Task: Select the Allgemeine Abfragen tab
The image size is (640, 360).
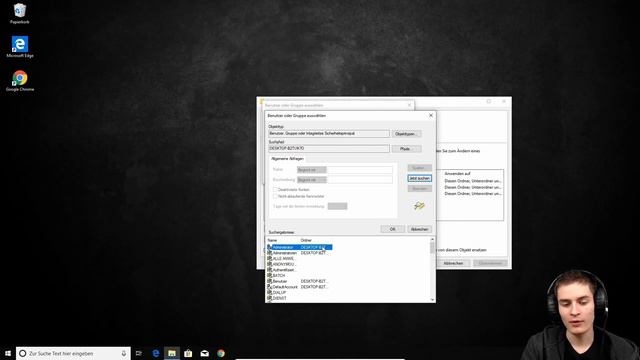Action: pos(287,159)
